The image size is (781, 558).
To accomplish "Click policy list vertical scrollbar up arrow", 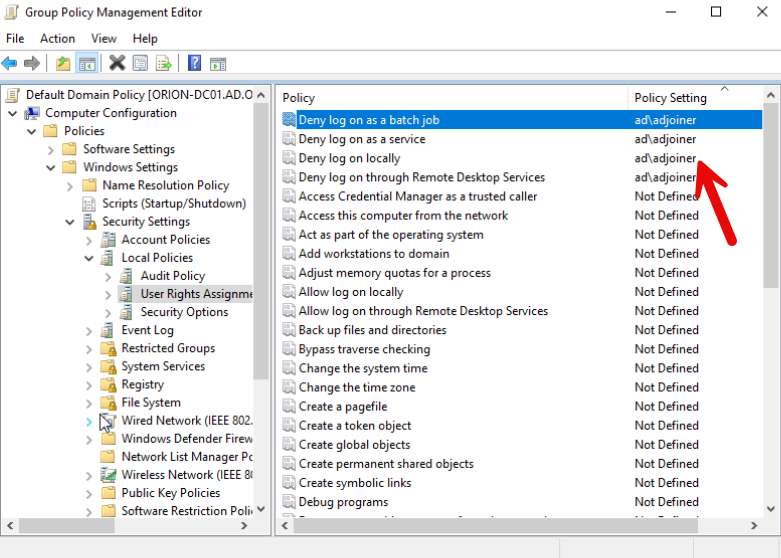I will (x=771, y=95).
